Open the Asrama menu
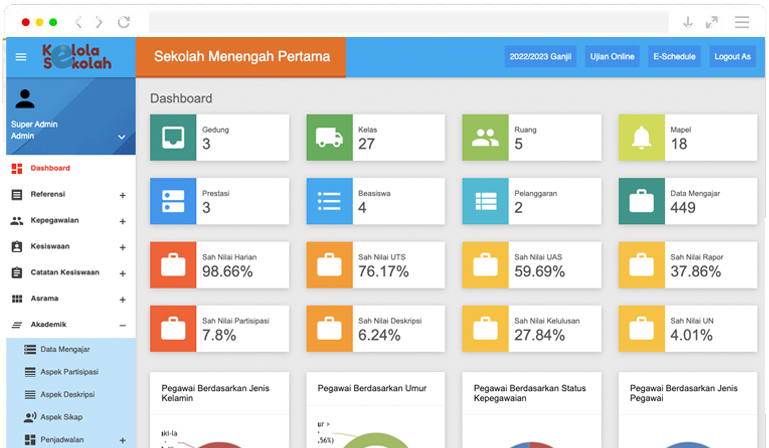This screenshot has width=769, height=448. tap(44, 298)
